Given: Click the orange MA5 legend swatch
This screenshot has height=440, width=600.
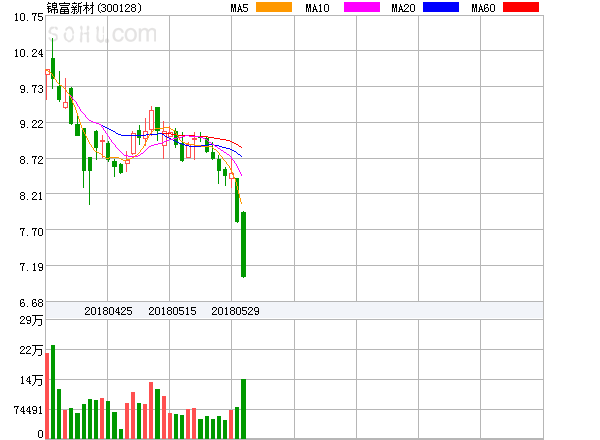Looking at the screenshot, I should [274, 7].
